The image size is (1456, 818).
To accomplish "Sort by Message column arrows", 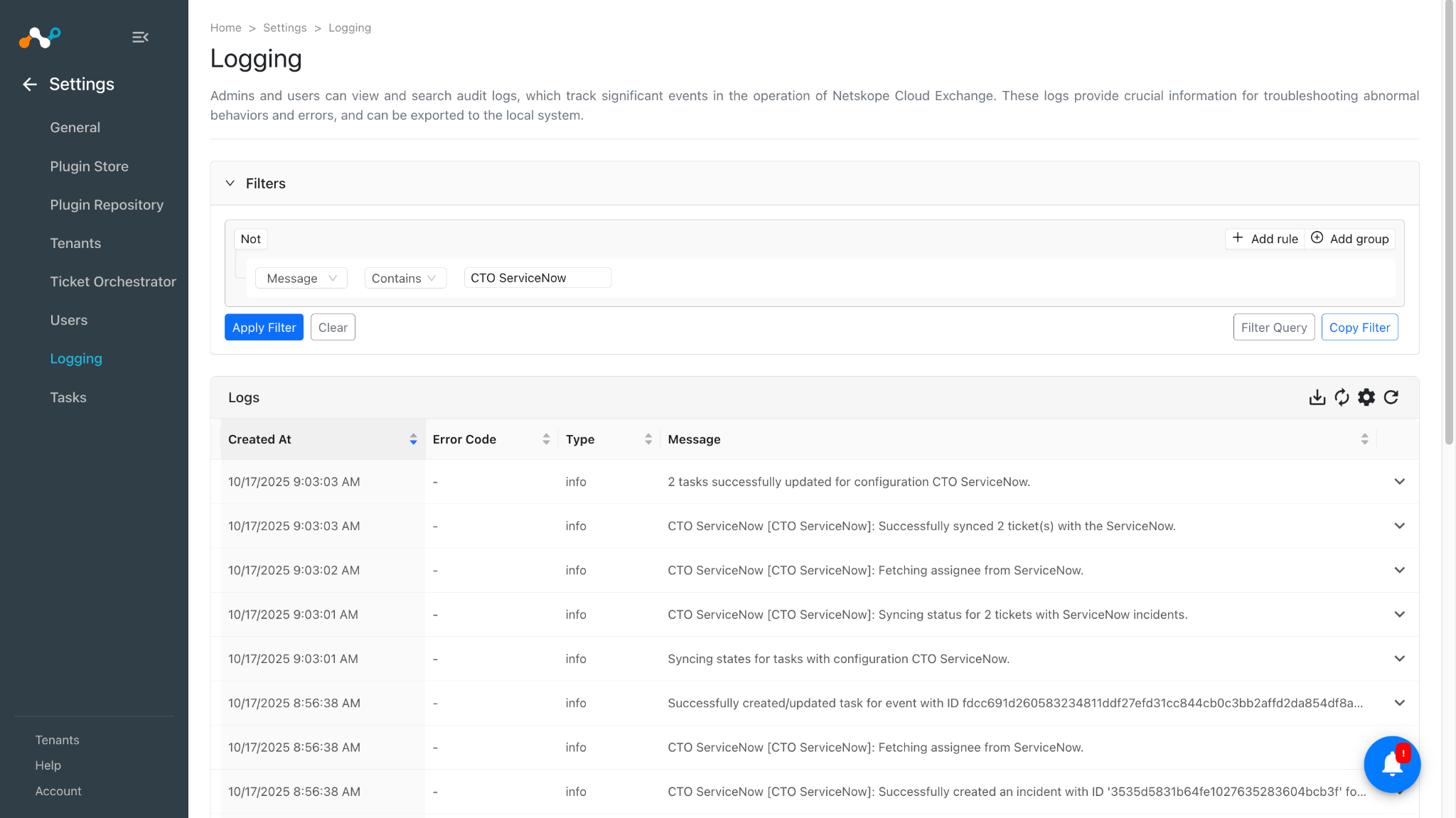I will [x=1364, y=439].
